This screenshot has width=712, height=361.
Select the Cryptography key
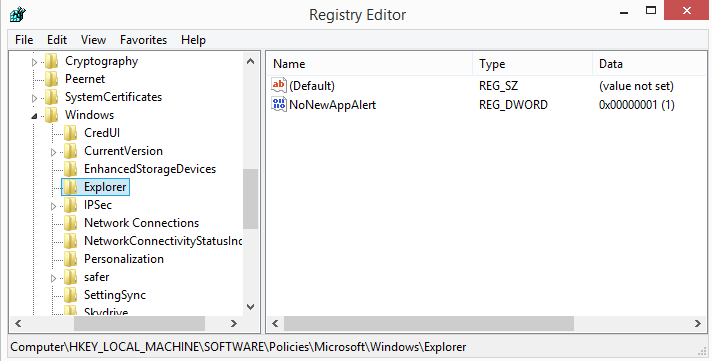tap(102, 61)
